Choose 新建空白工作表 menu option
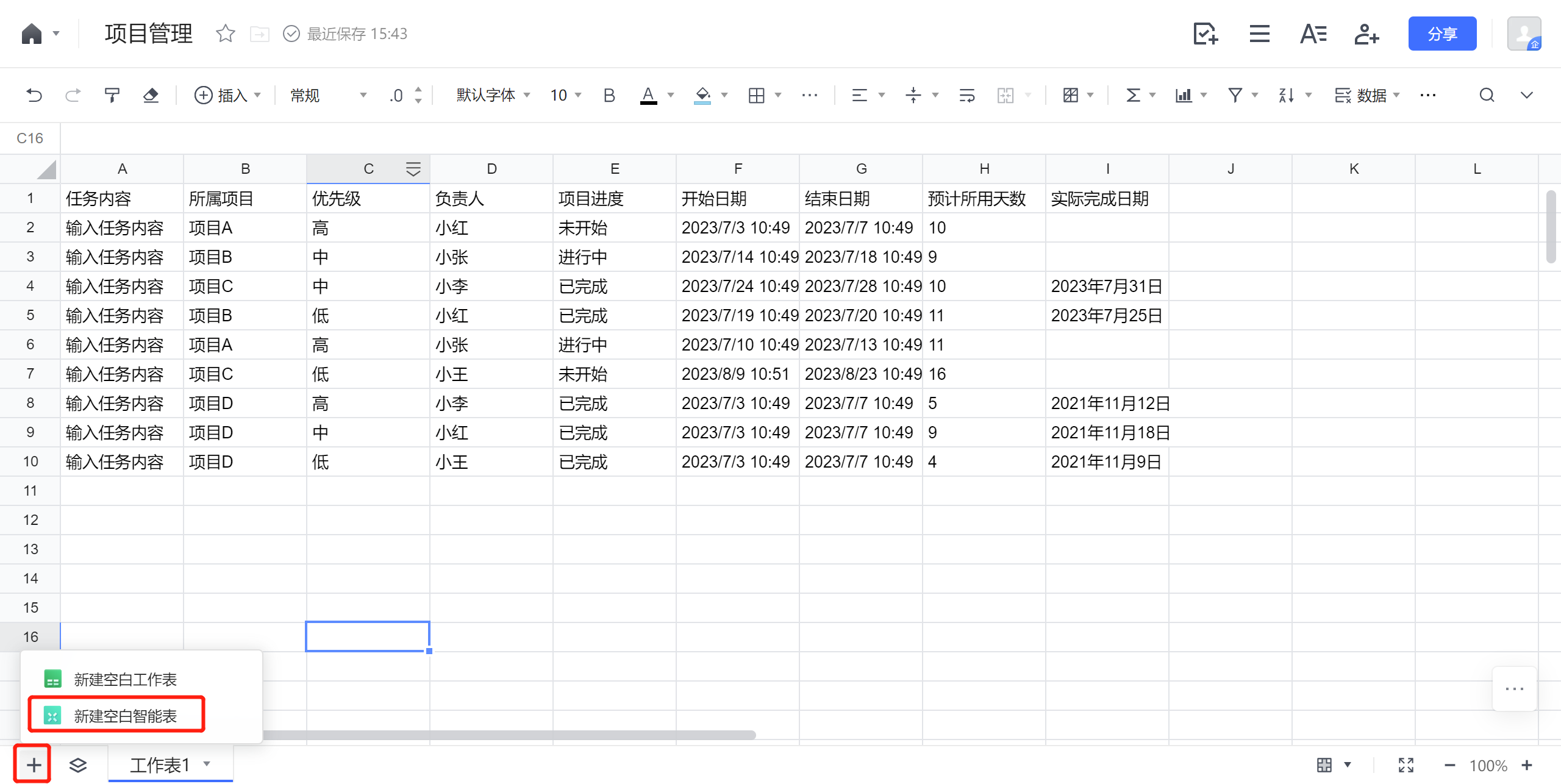Screen dimensions: 1561x784 (125, 679)
